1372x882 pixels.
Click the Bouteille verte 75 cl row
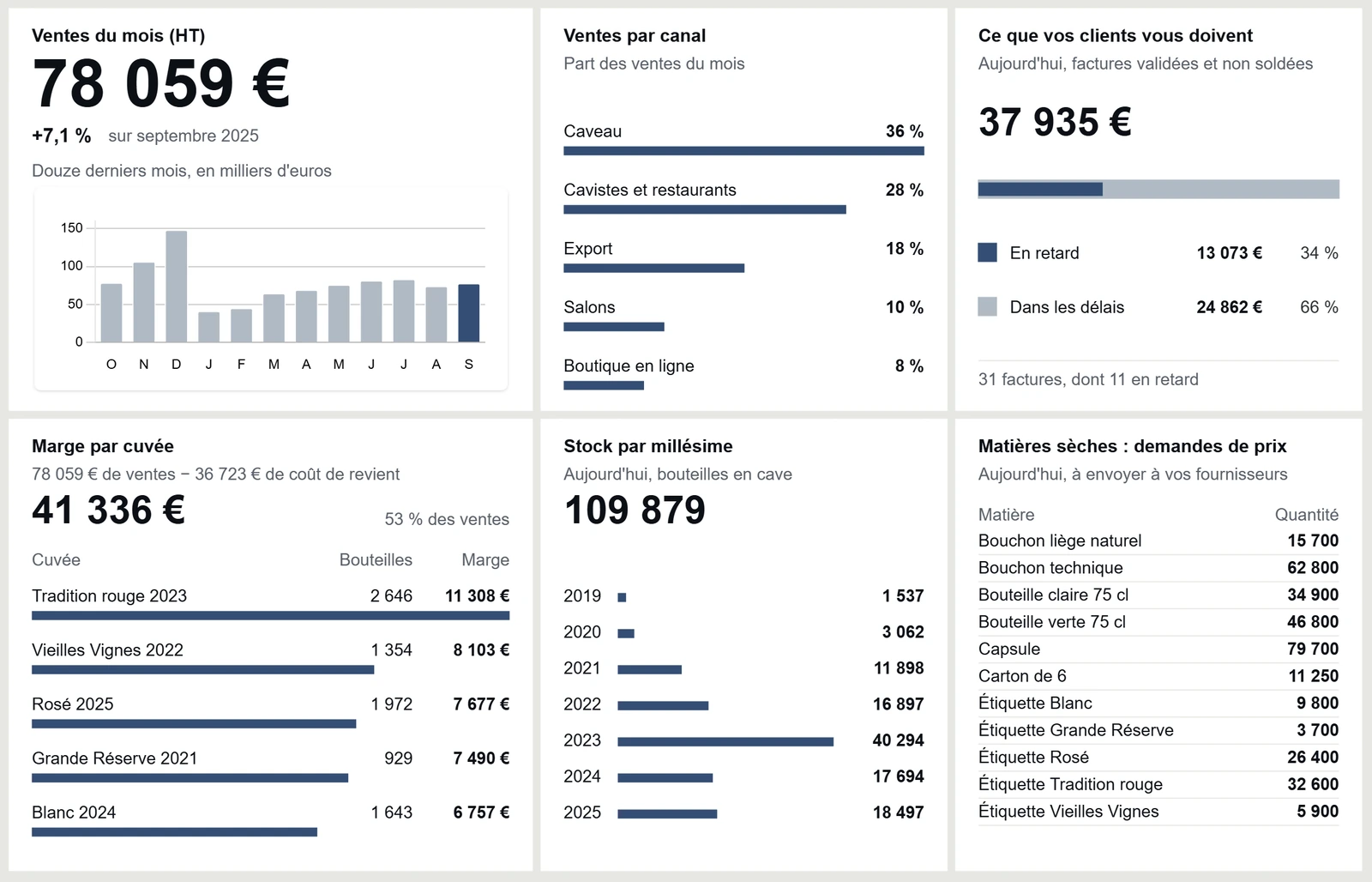point(1158,622)
